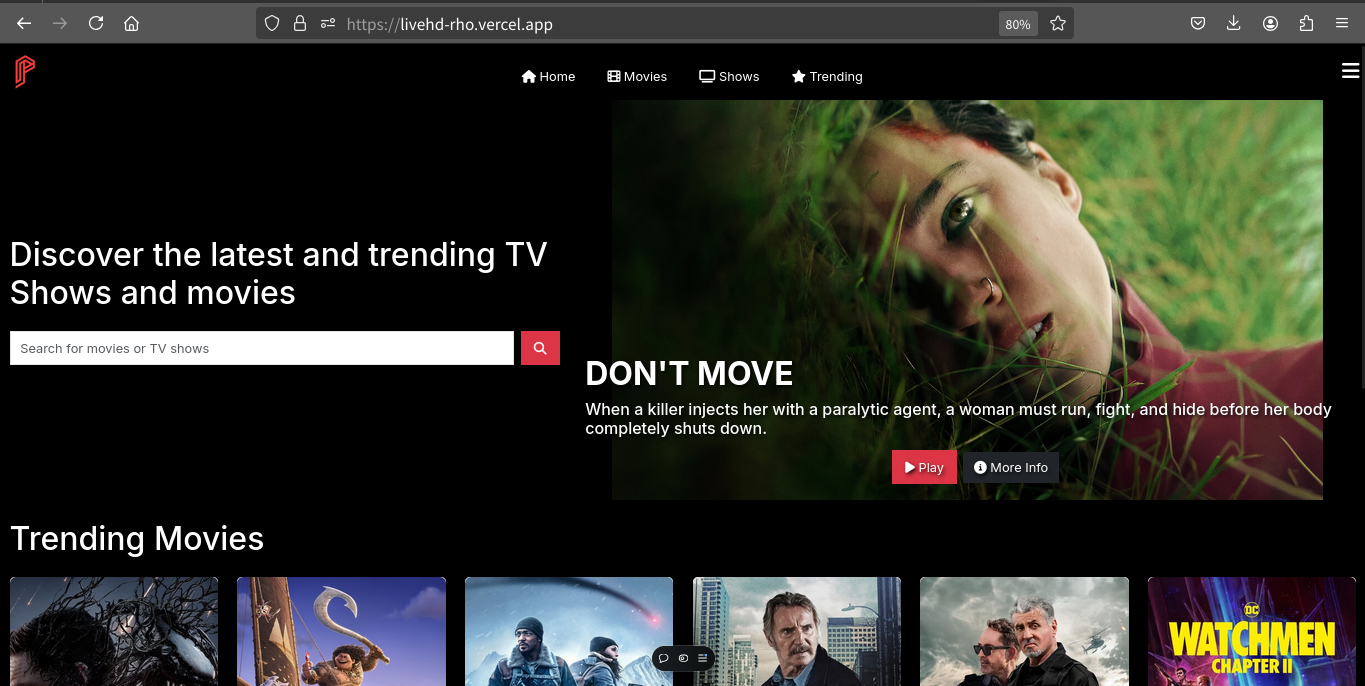Click the Don't Move synopsis text
The width and height of the screenshot is (1365, 686).
pos(958,419)
